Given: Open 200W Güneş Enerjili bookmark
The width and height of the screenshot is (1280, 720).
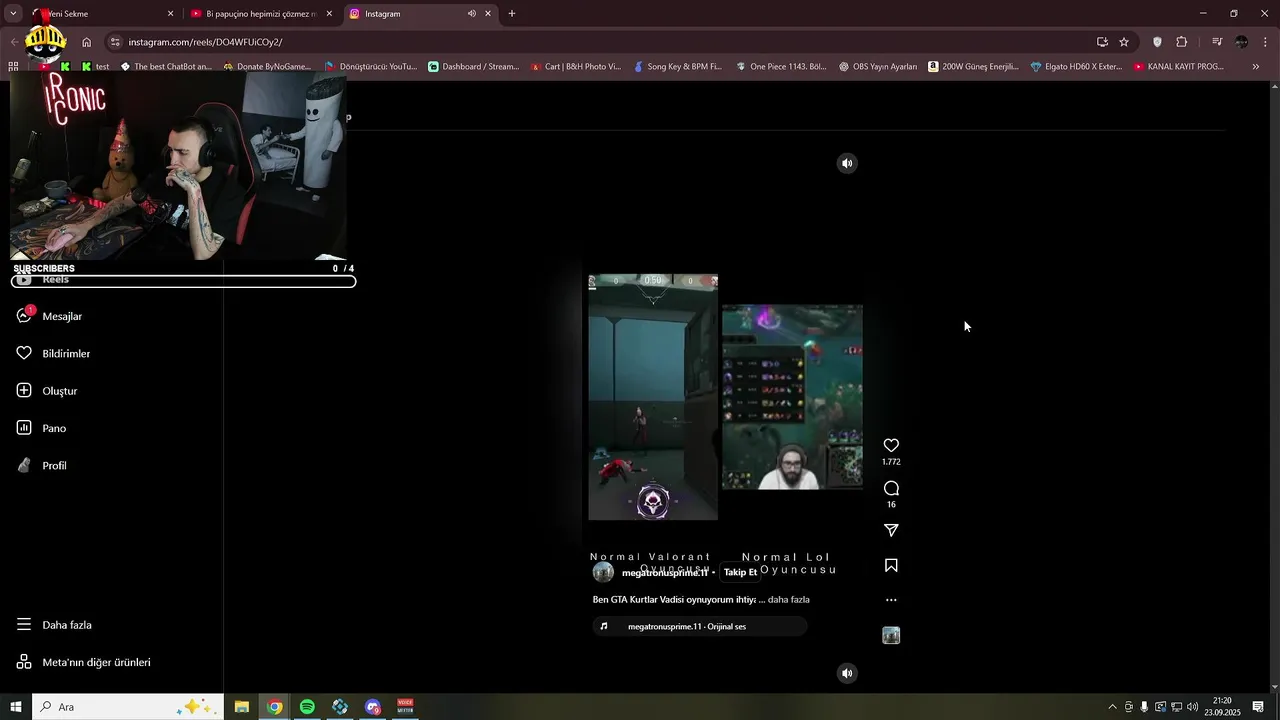Looking at the screenshot, I should coord(973,67).
